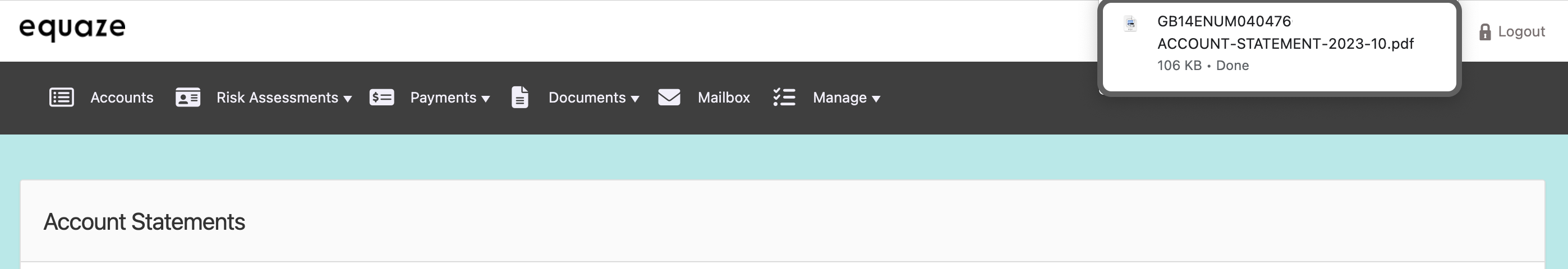This screenshot has width=1568, height=269.
Task: Click the Logout padlock icon
Action: click(x=1484, y=33)
